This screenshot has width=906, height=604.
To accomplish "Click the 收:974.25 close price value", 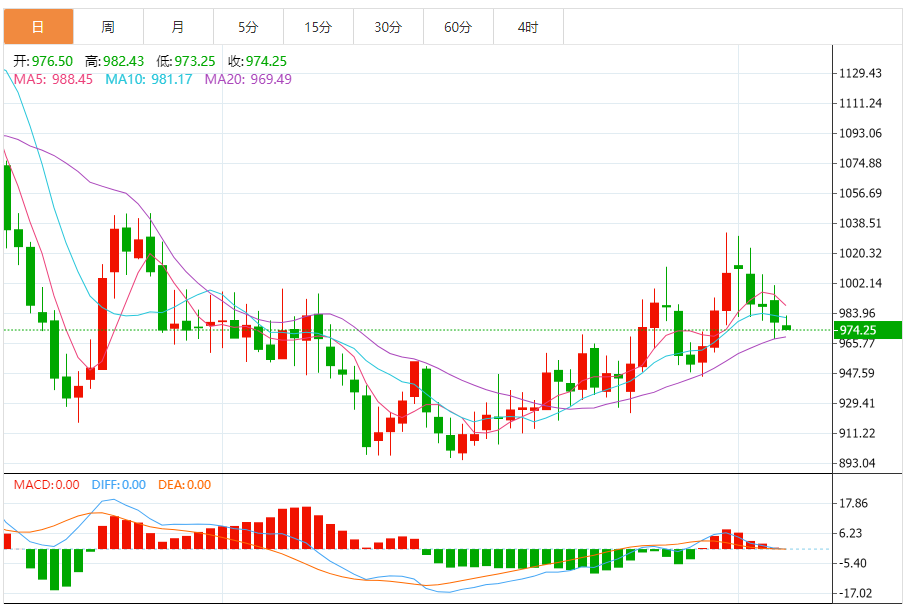I will [x=257, y=61].
